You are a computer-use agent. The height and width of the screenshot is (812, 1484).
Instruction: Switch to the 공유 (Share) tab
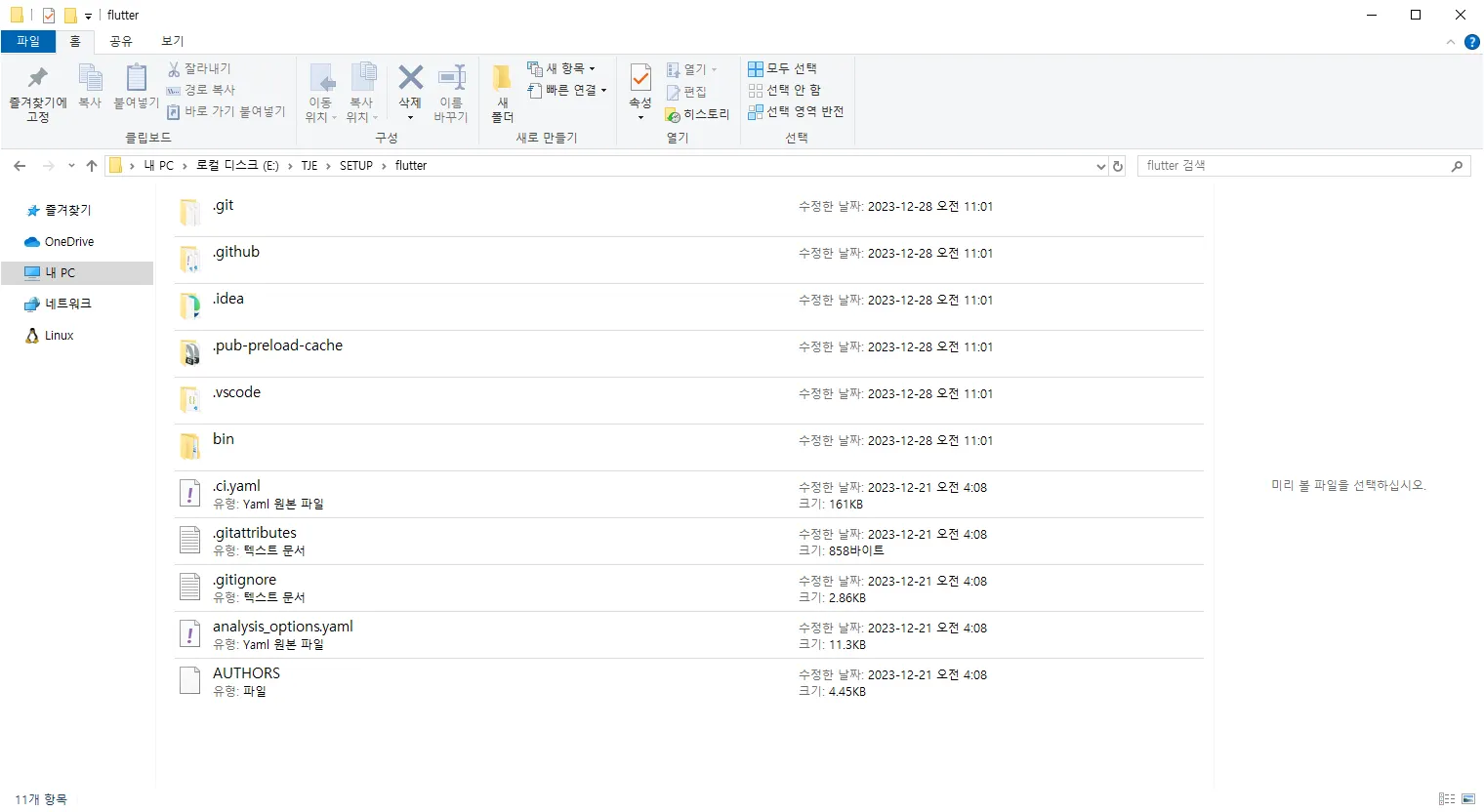tap(121, 41)
